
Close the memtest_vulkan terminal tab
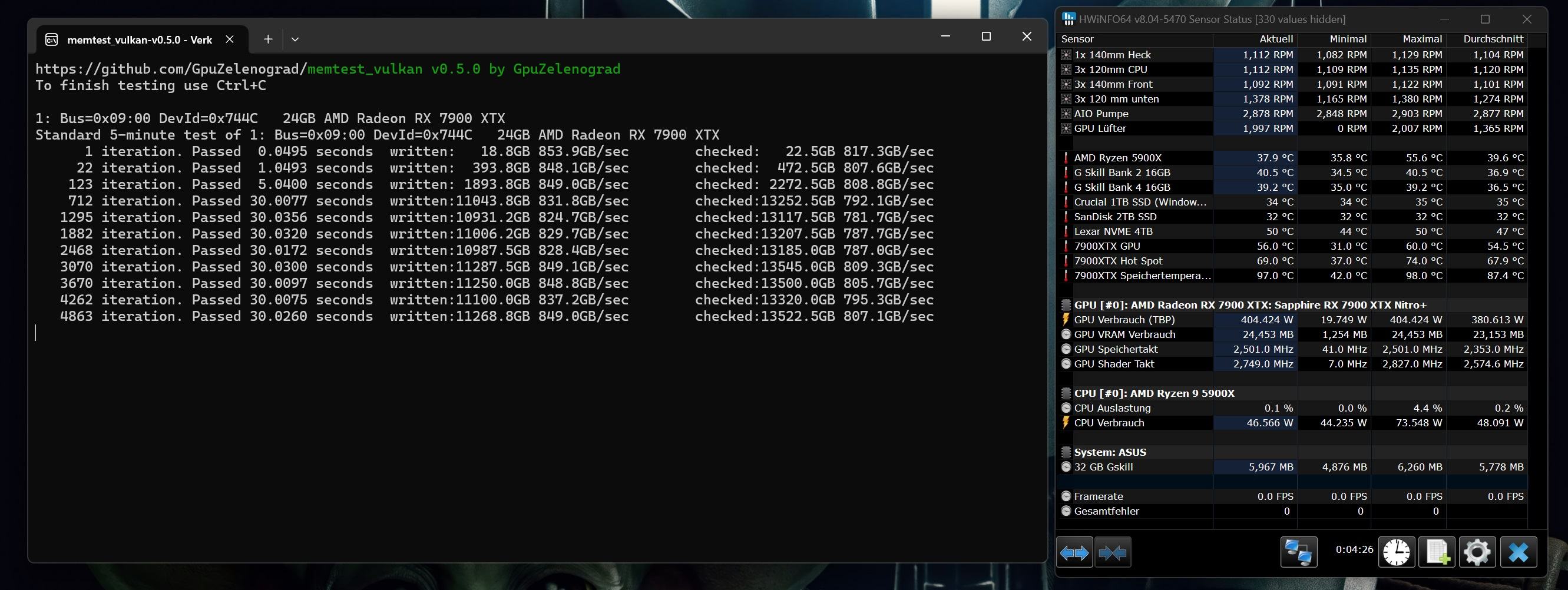click(x=230, y=39)
